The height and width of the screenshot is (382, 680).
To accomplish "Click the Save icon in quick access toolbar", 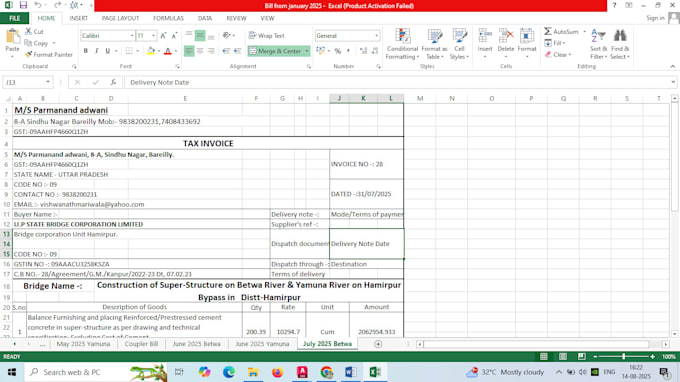I will (x=23, y=5).
